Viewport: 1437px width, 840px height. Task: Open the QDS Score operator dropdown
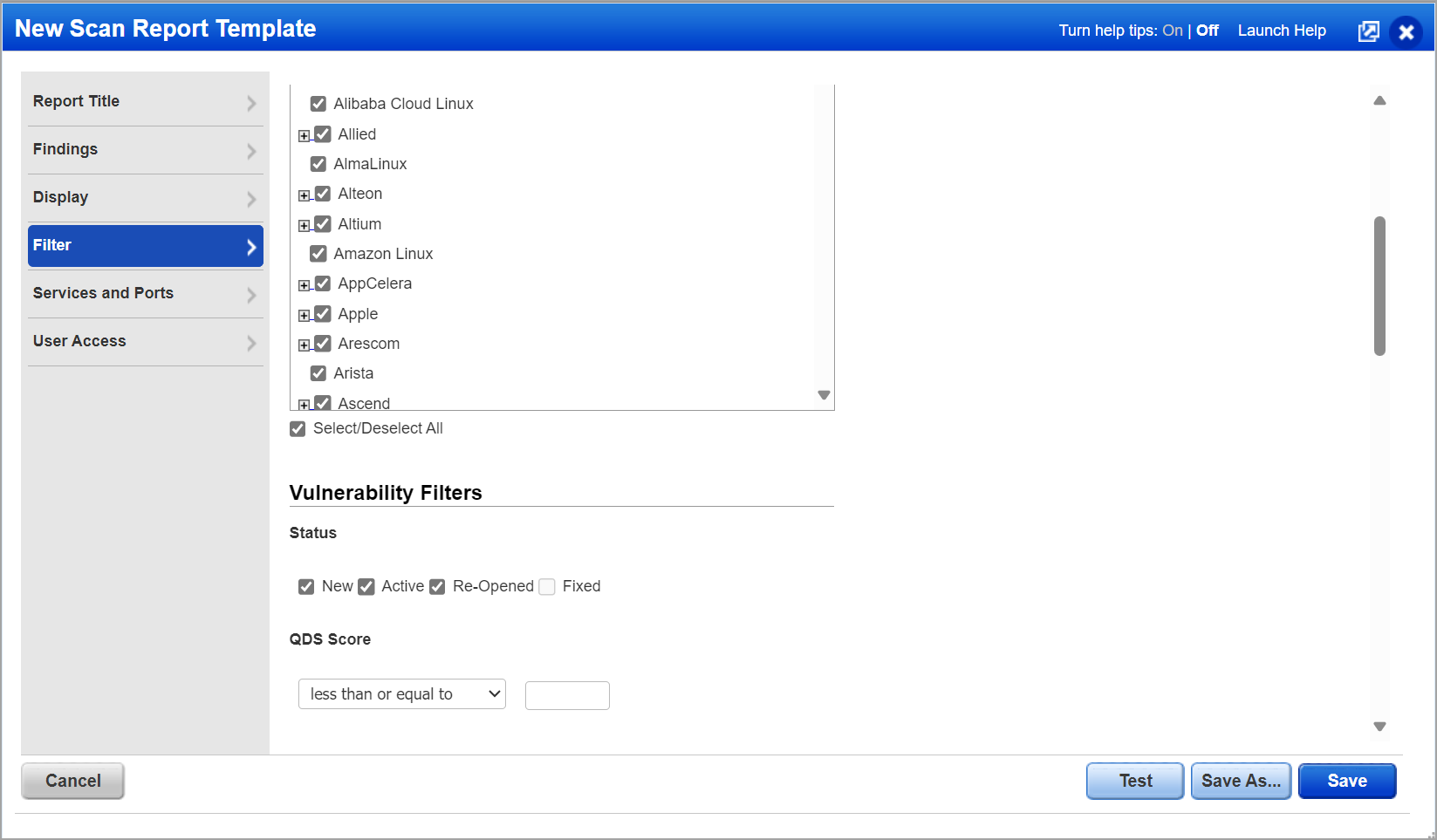click(402, 694)
